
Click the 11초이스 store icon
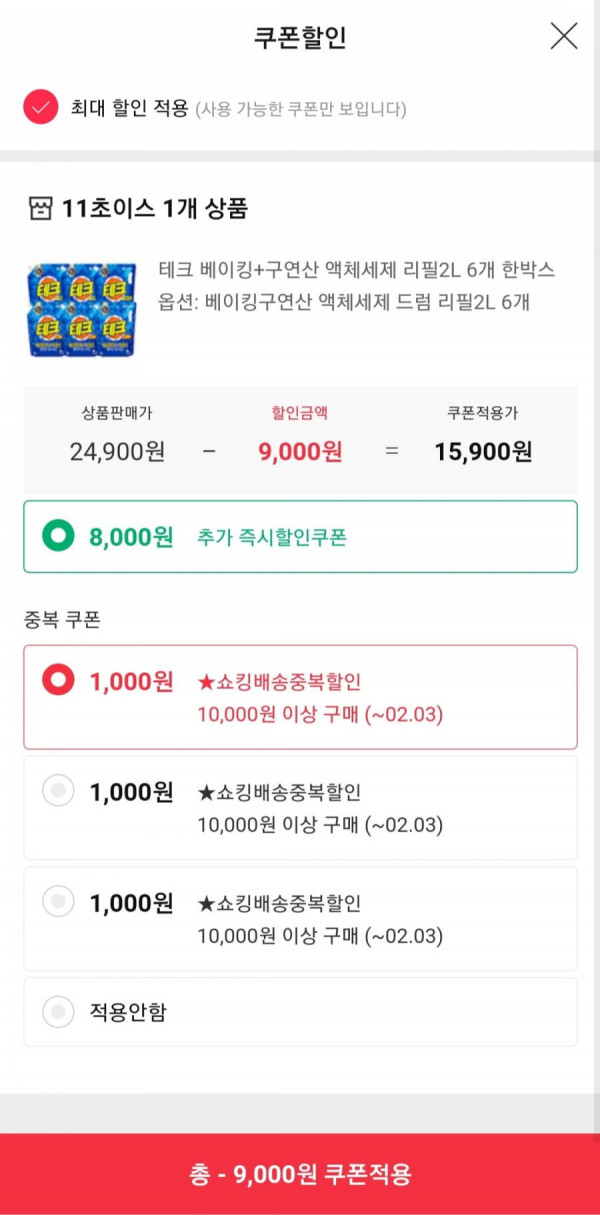pos(40,209)
